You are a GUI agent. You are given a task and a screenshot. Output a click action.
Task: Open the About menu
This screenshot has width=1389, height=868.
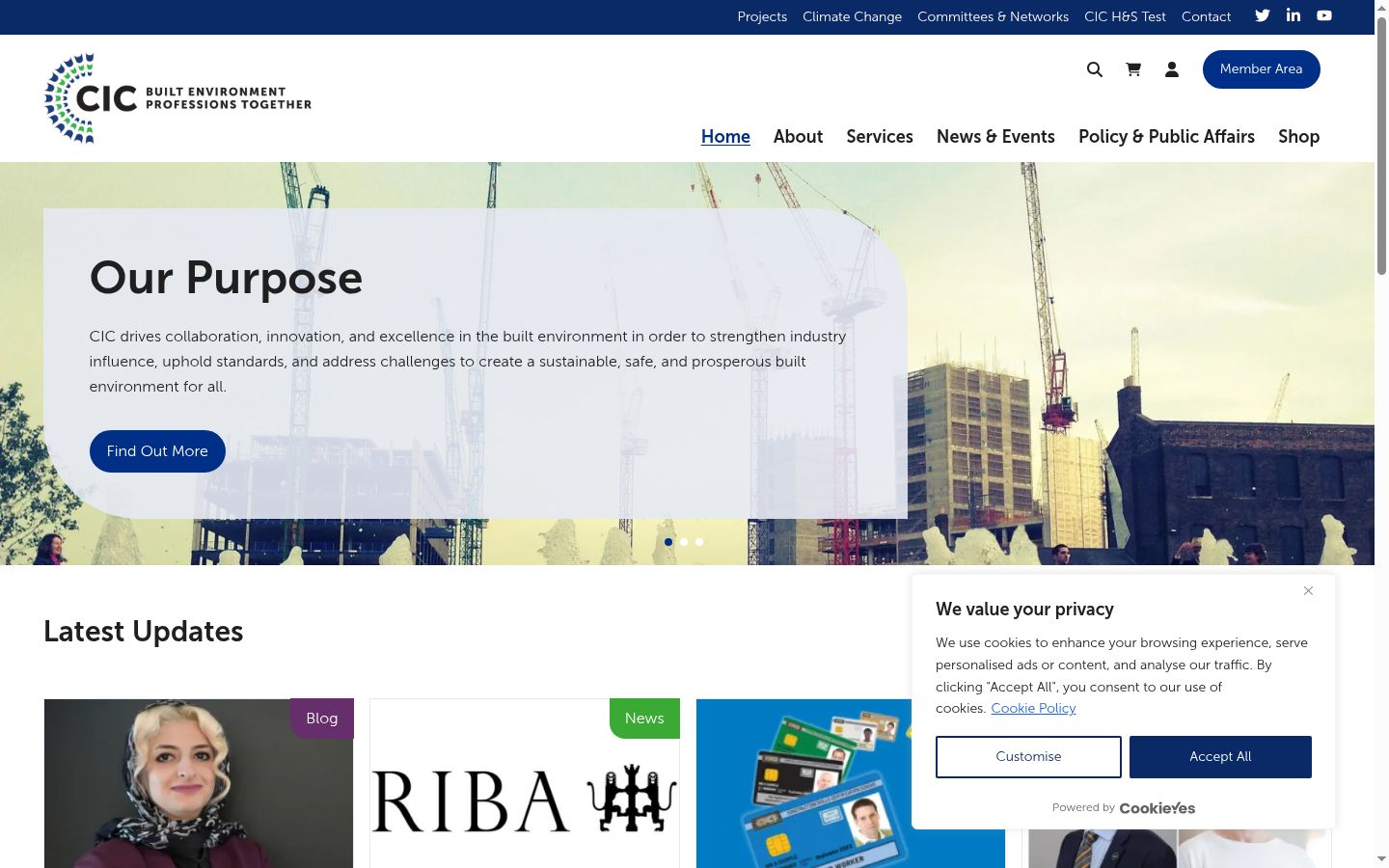798,137
